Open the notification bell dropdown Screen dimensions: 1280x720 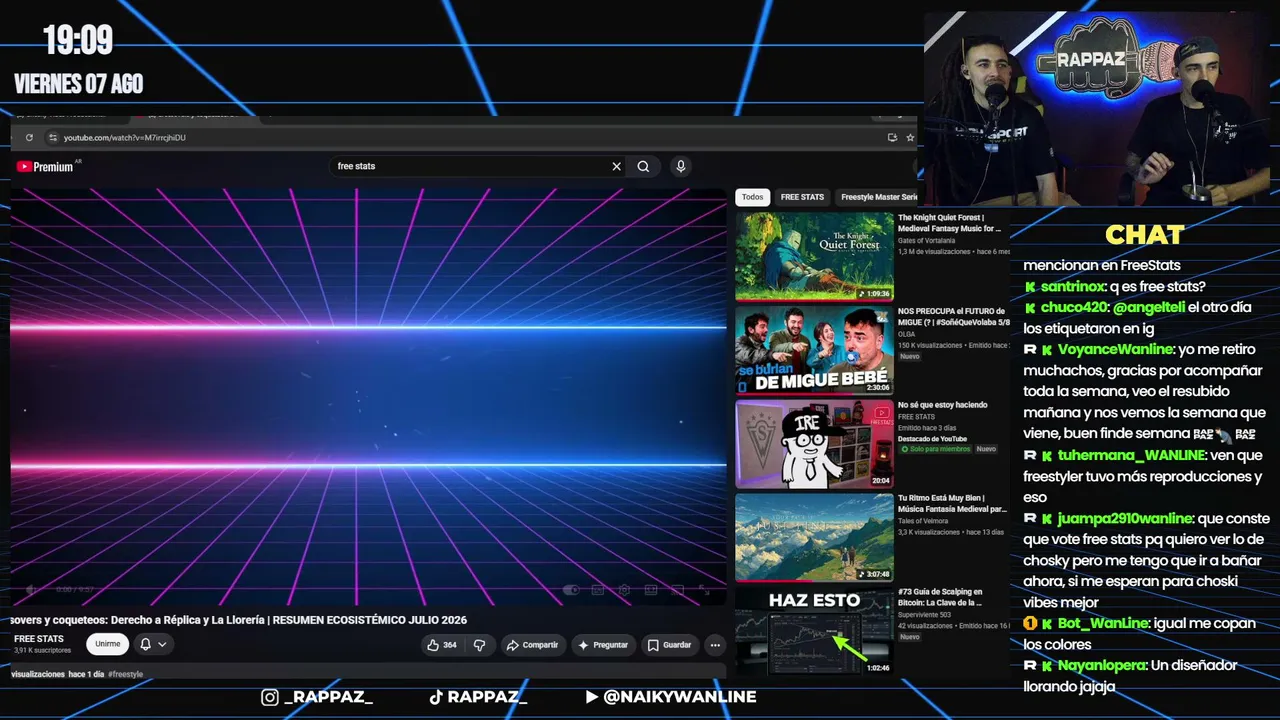pyautogui.click(x=153, y=644)
